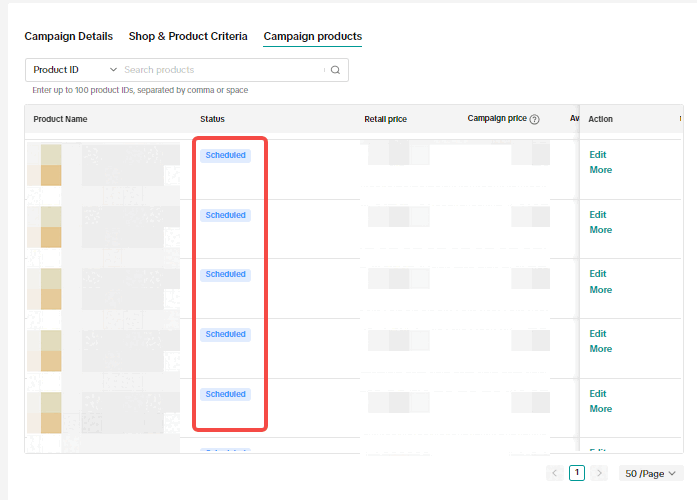Click the Status column header
This screenshot has height=500, width=697.
point(212,119)
